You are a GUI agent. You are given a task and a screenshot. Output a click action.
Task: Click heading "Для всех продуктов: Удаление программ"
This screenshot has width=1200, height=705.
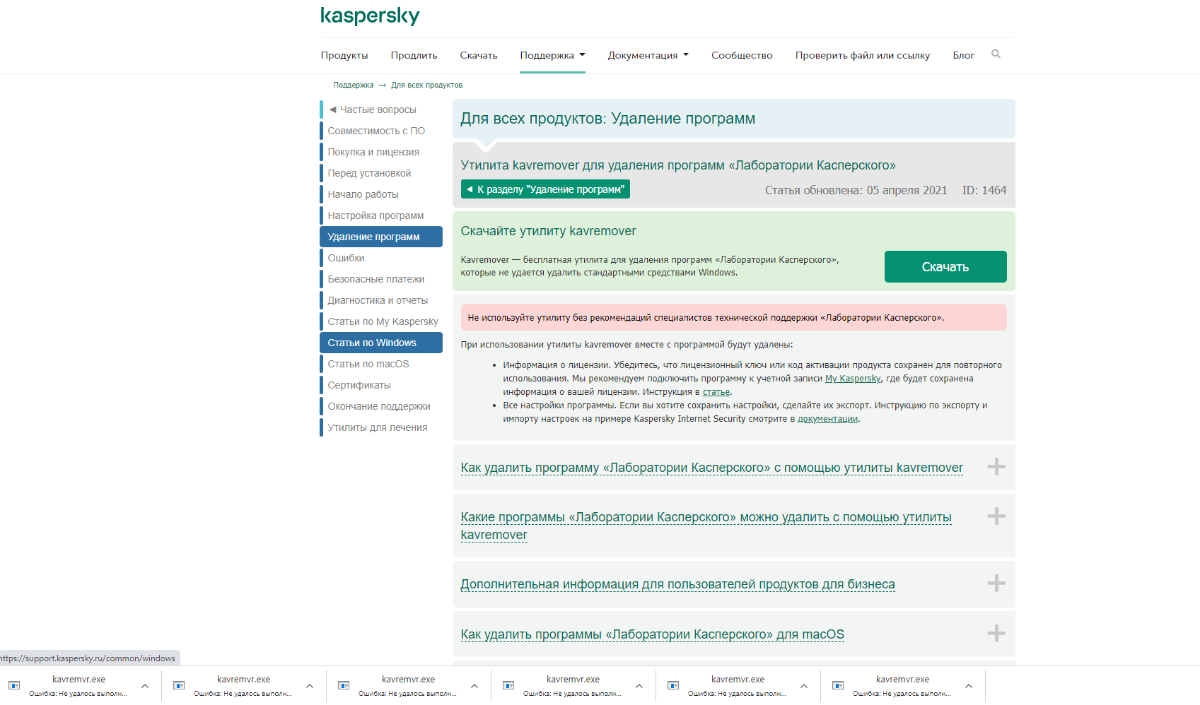click(x=608, y=119)
